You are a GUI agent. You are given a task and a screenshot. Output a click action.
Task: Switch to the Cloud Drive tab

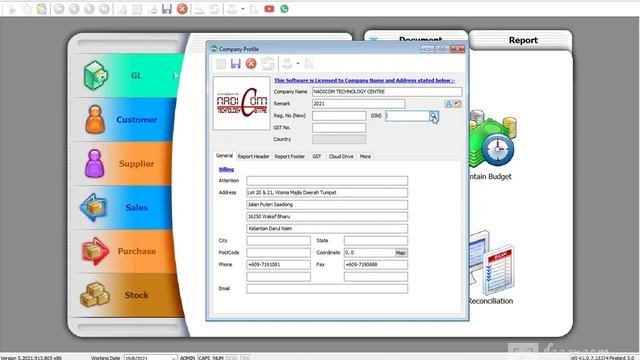(x=341, y=156)
